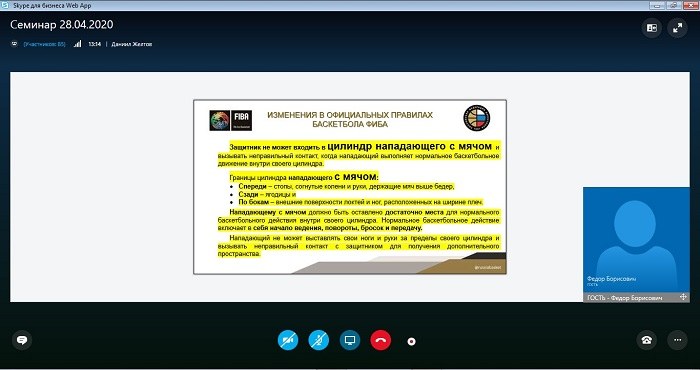
Task: Click presenter name Данил Желтов
Action: click(x=132, y=44)
